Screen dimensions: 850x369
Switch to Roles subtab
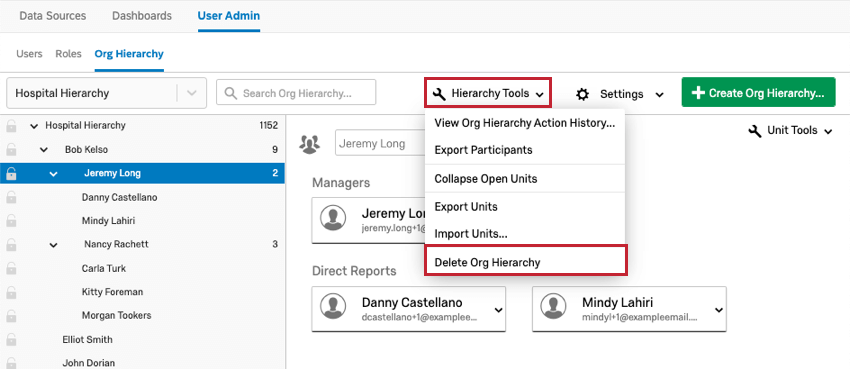68,54
